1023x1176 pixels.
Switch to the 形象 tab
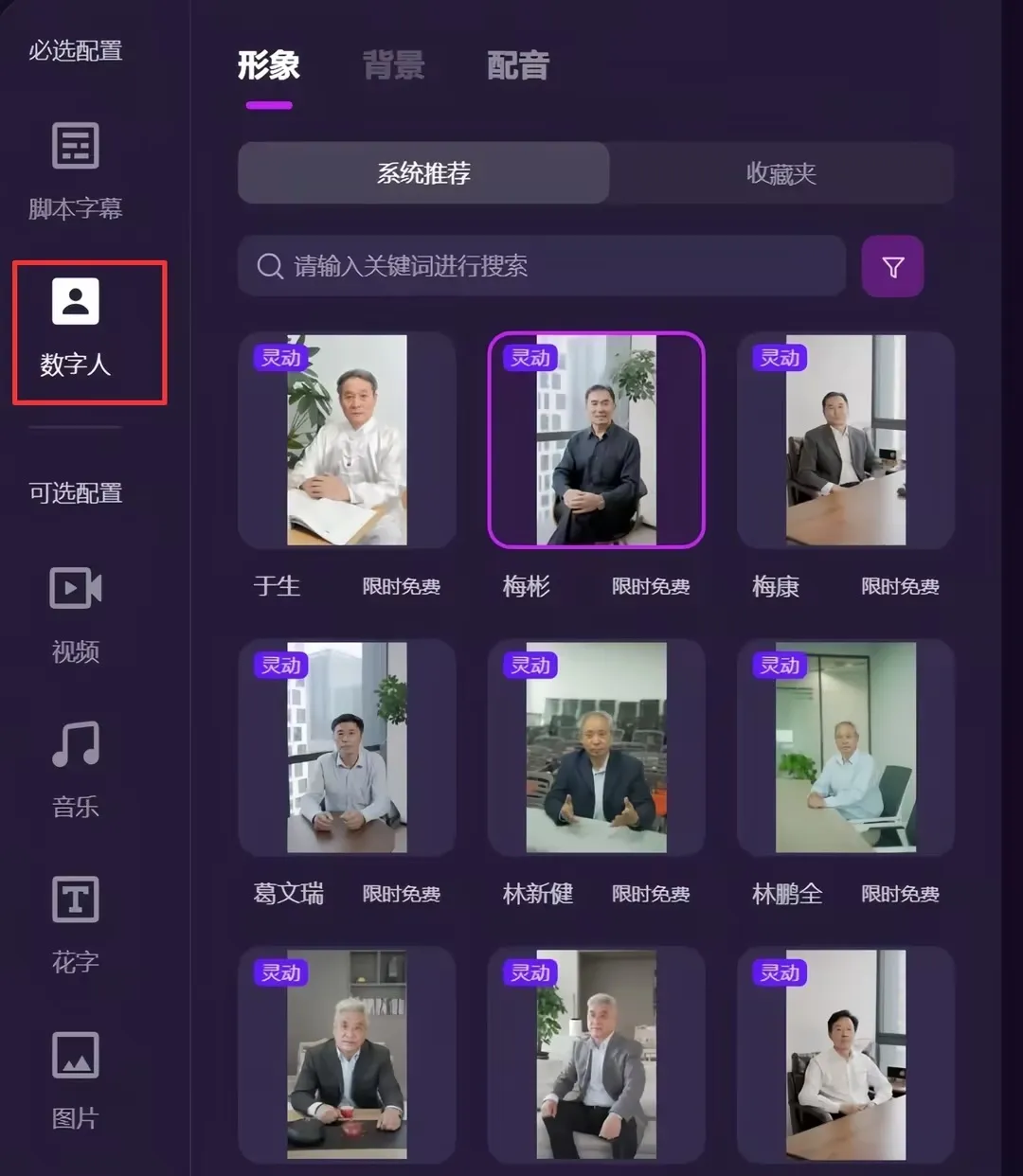pos(268,65)
